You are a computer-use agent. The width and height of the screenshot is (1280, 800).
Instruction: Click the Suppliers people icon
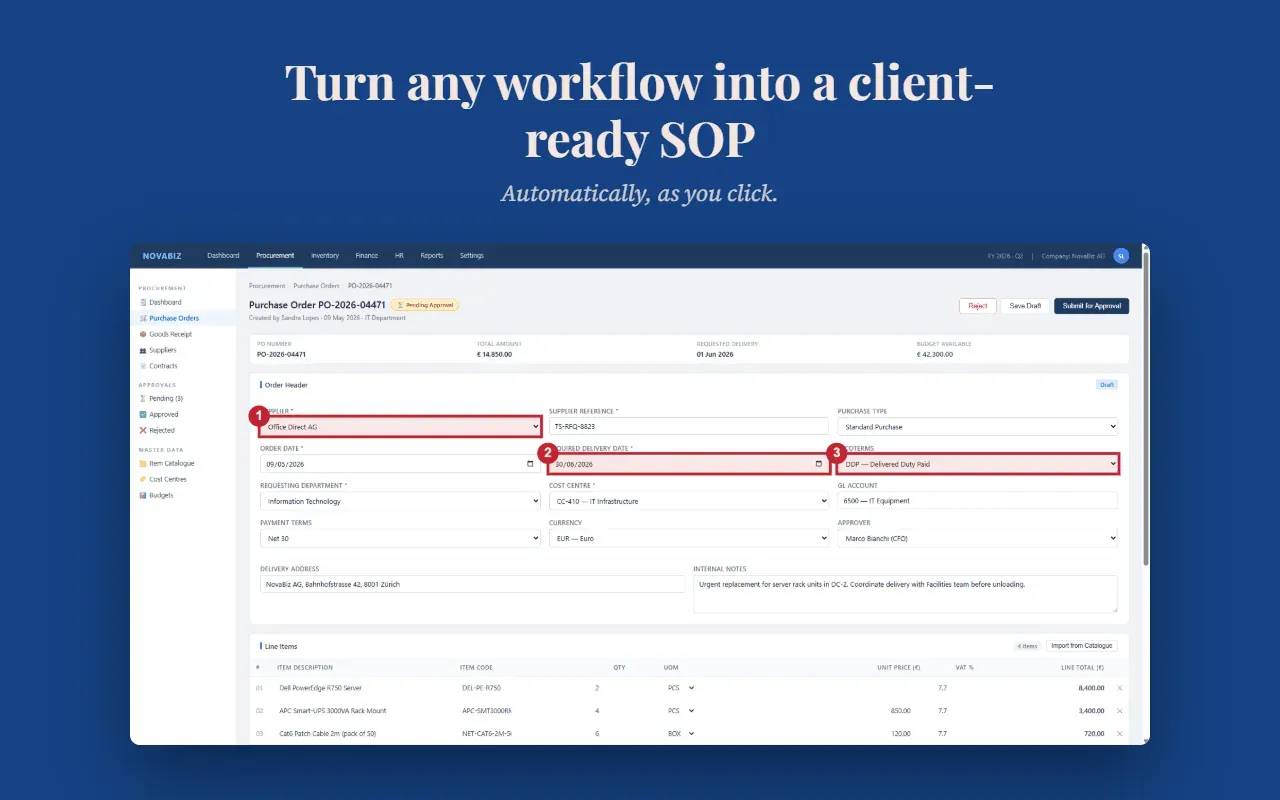click(143, 350)
